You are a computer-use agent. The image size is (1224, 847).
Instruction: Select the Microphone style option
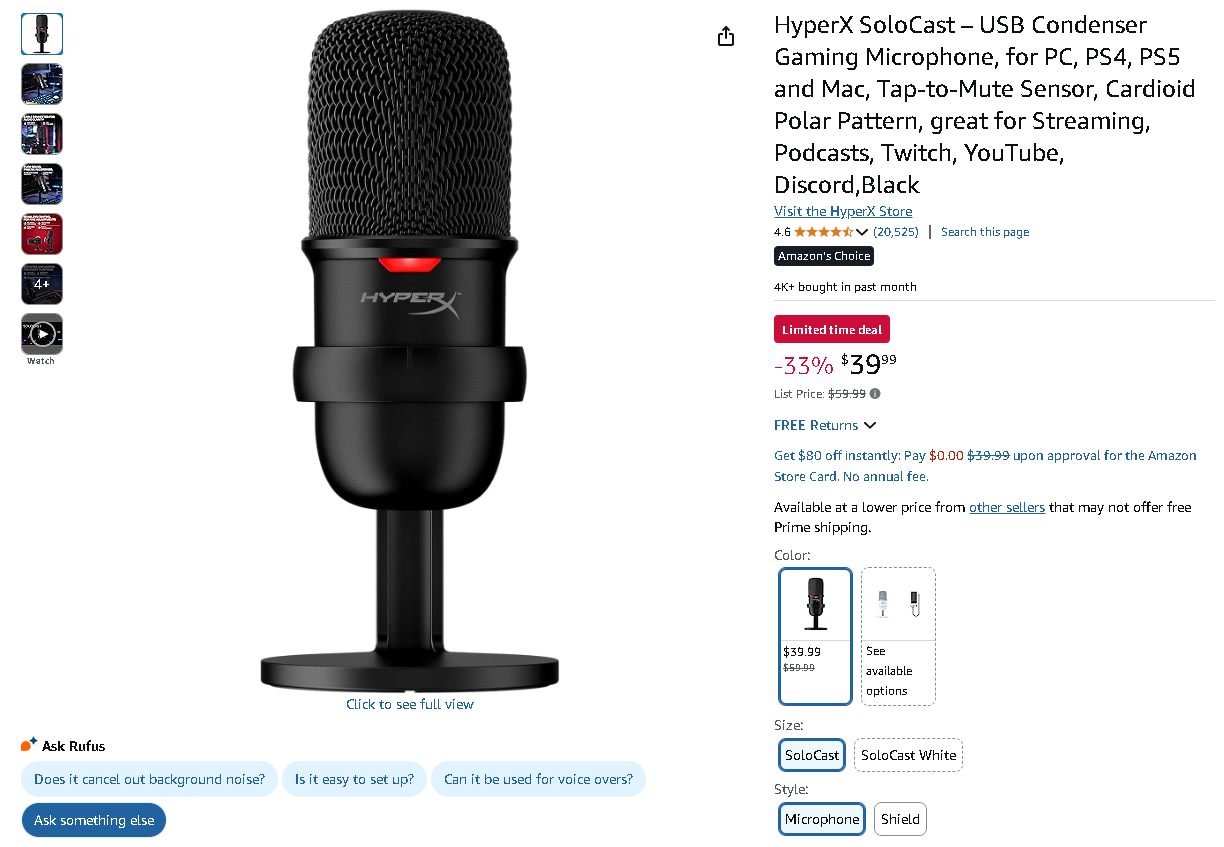(821, 819)
